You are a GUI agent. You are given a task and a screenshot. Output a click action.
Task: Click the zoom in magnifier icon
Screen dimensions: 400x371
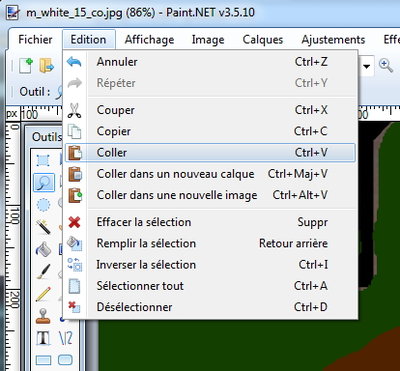click(386, 66)
